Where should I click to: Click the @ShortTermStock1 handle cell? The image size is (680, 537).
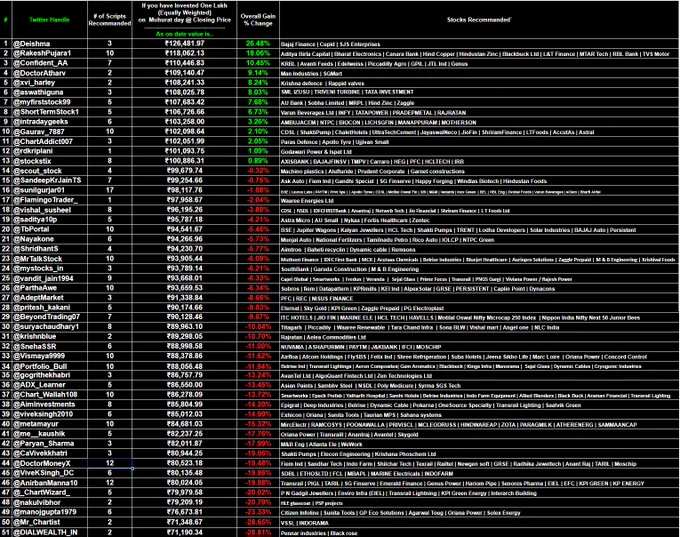50,112
